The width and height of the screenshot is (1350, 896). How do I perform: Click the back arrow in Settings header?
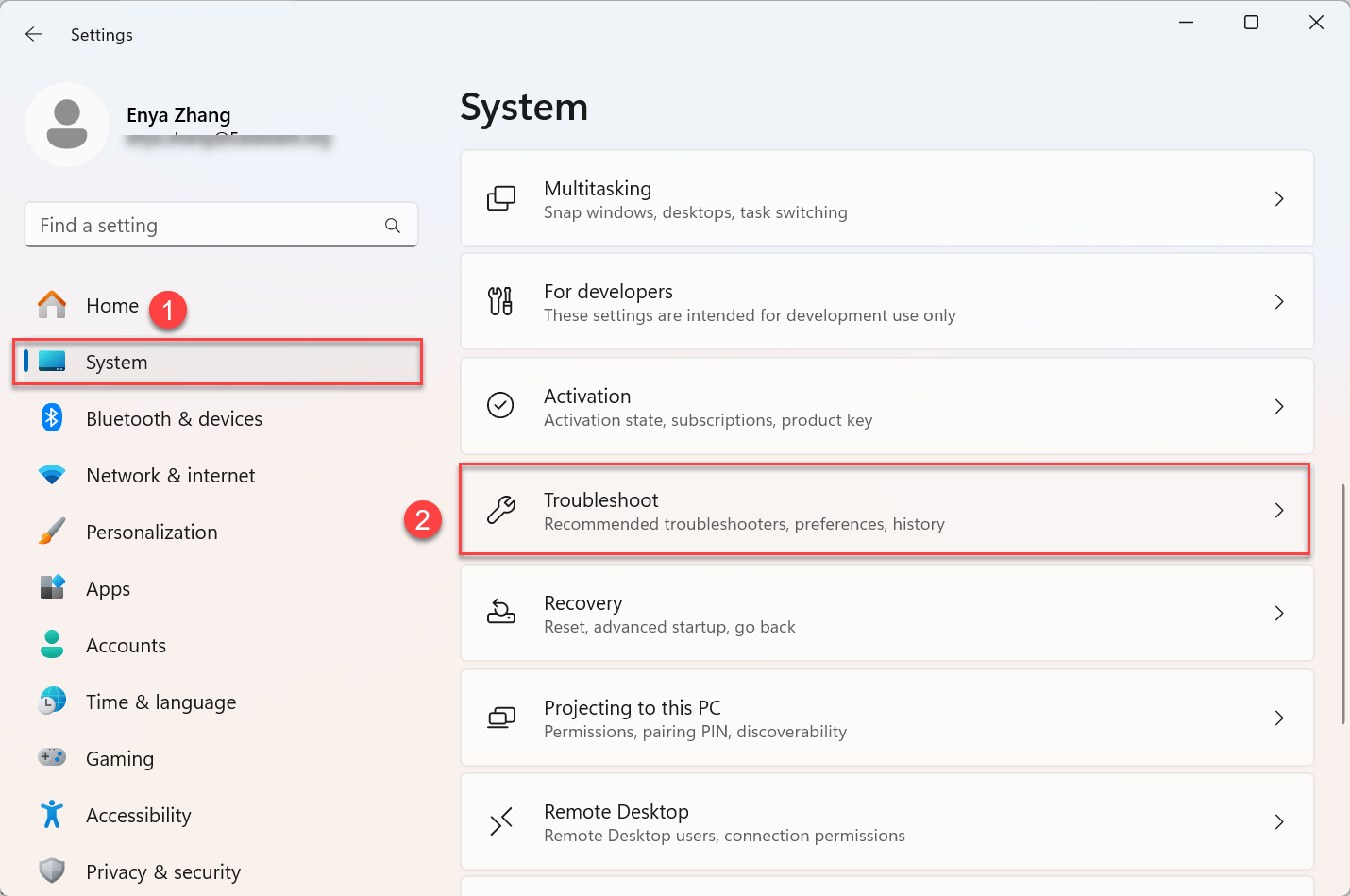point(34,35)
